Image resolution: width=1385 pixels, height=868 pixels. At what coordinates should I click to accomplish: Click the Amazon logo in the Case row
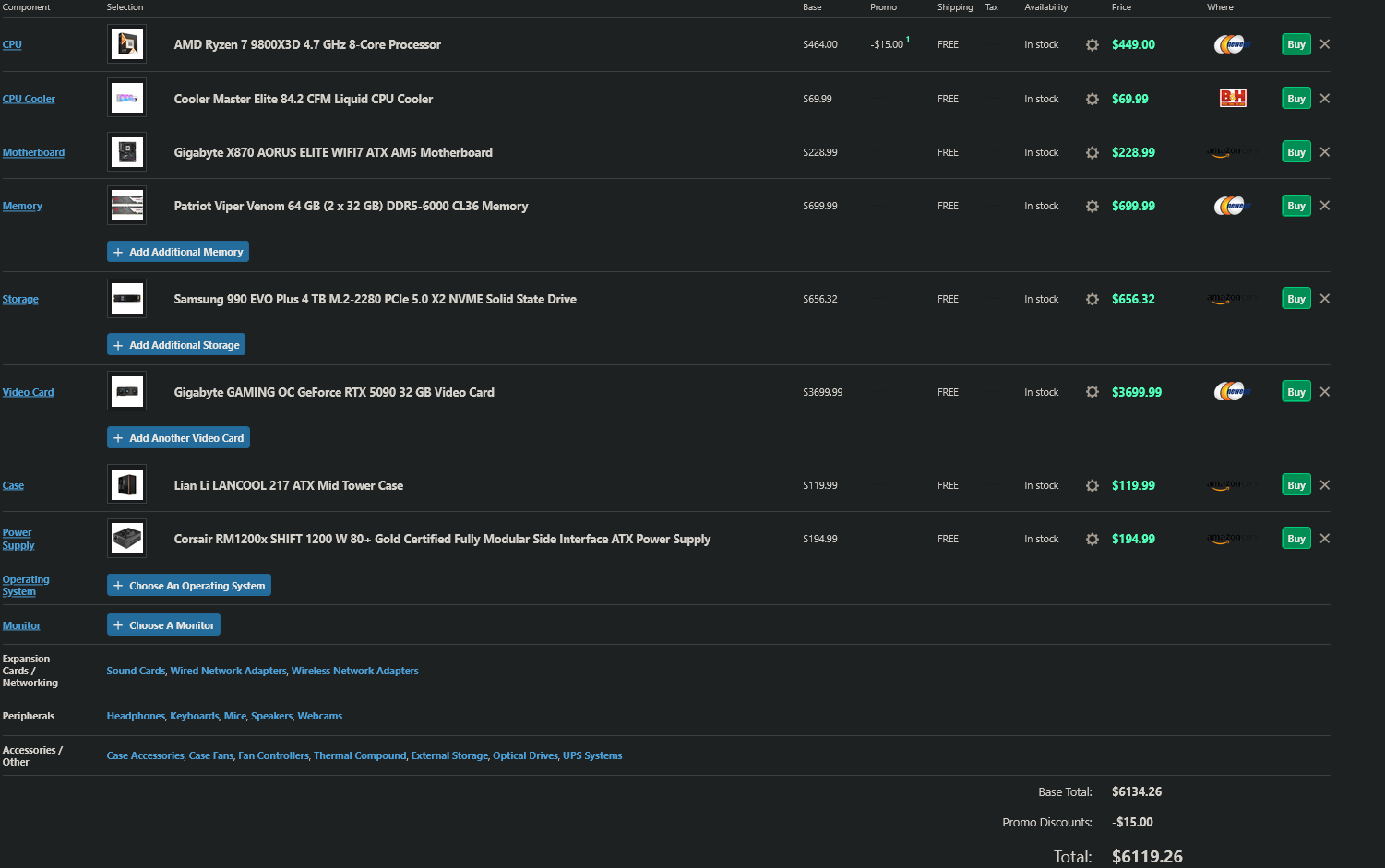click(1231, 485)
